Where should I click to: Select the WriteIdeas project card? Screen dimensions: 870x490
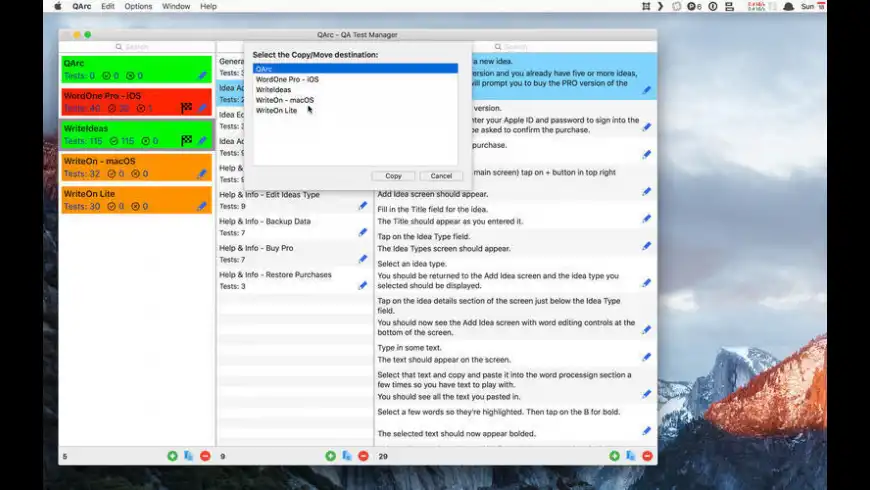pos(136,135)
